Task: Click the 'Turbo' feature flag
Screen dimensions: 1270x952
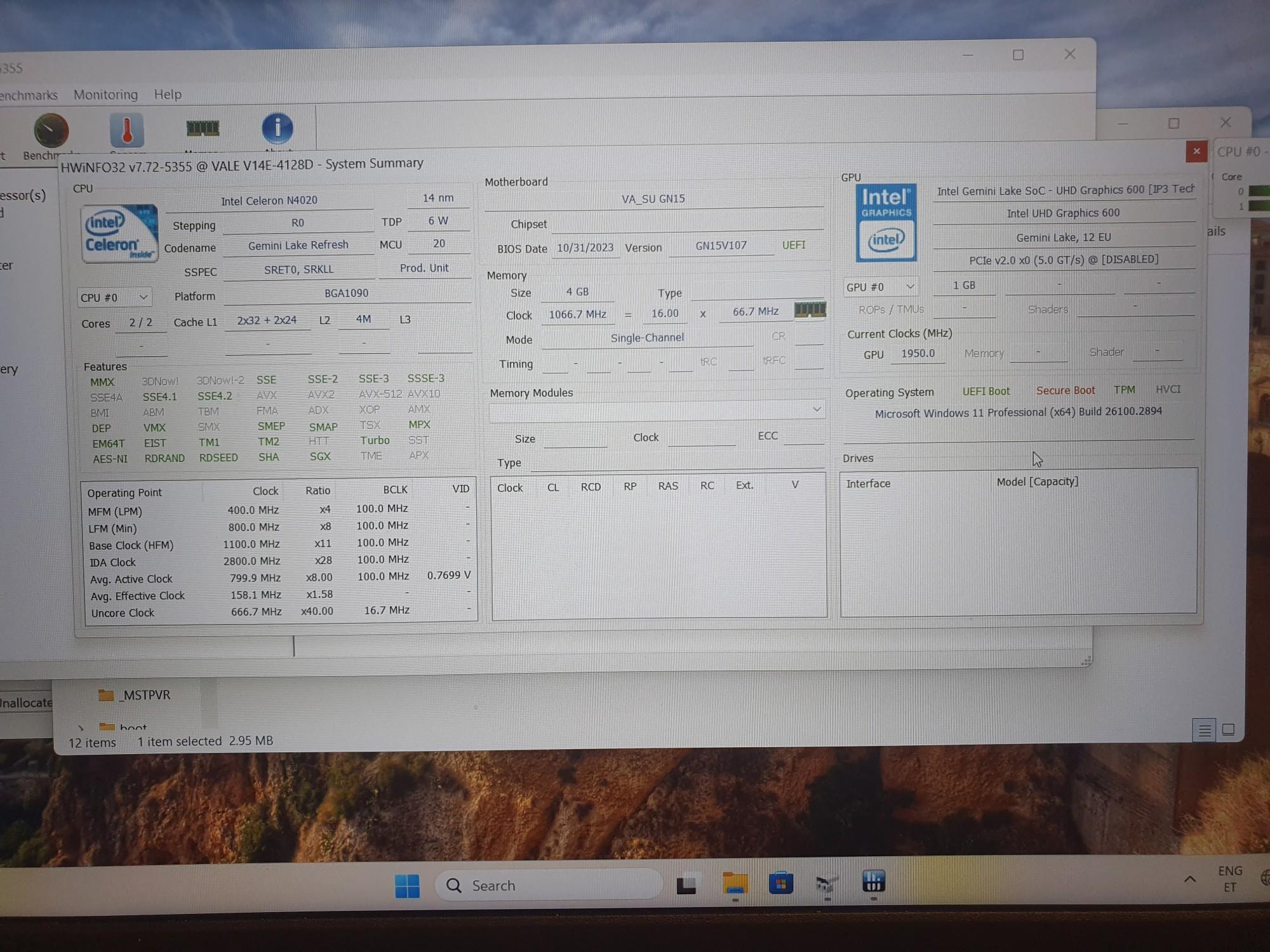Action: tap(375, 440)
